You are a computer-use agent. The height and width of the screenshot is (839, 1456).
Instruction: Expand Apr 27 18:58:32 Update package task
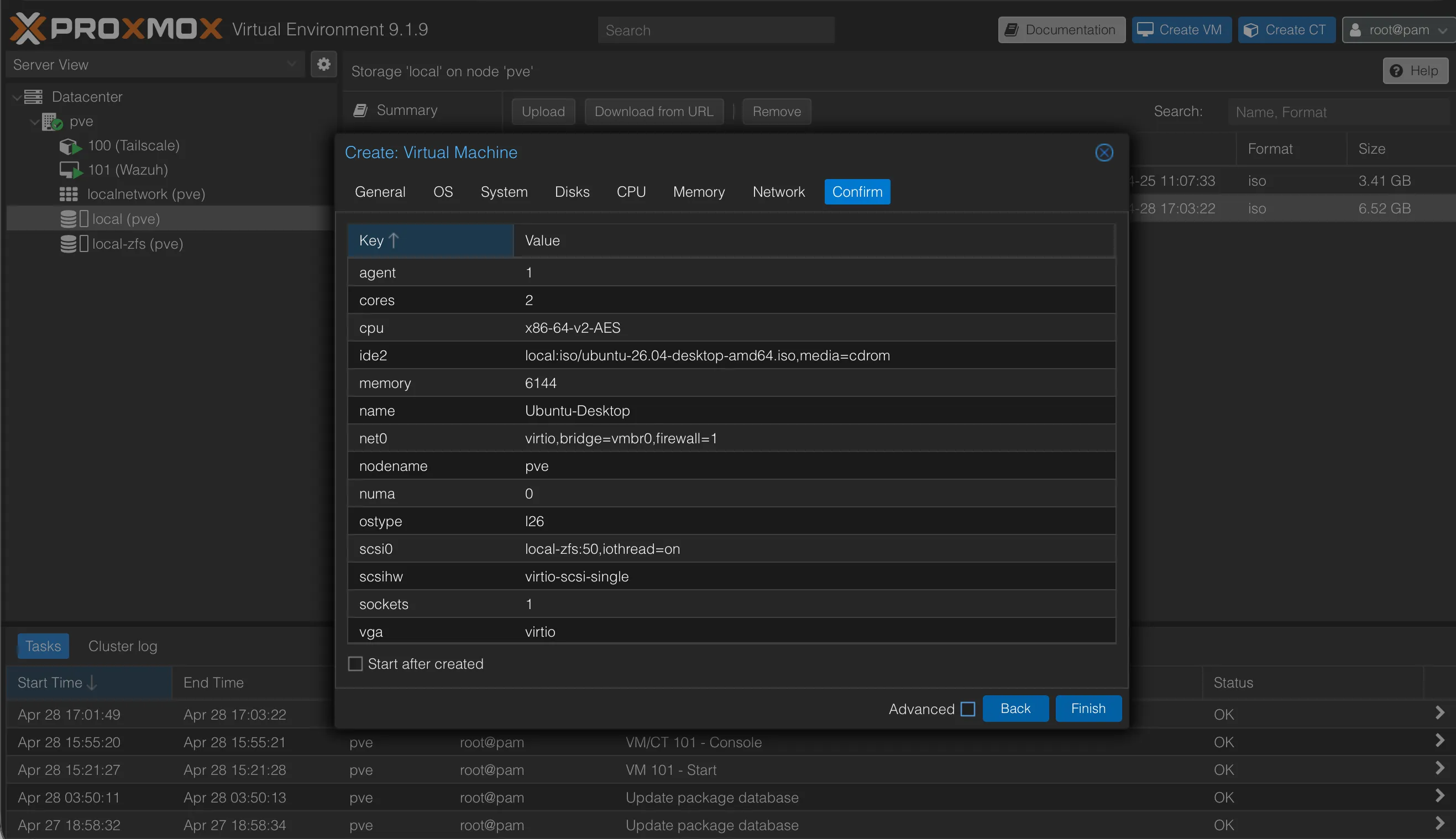tap(1439, 824)
